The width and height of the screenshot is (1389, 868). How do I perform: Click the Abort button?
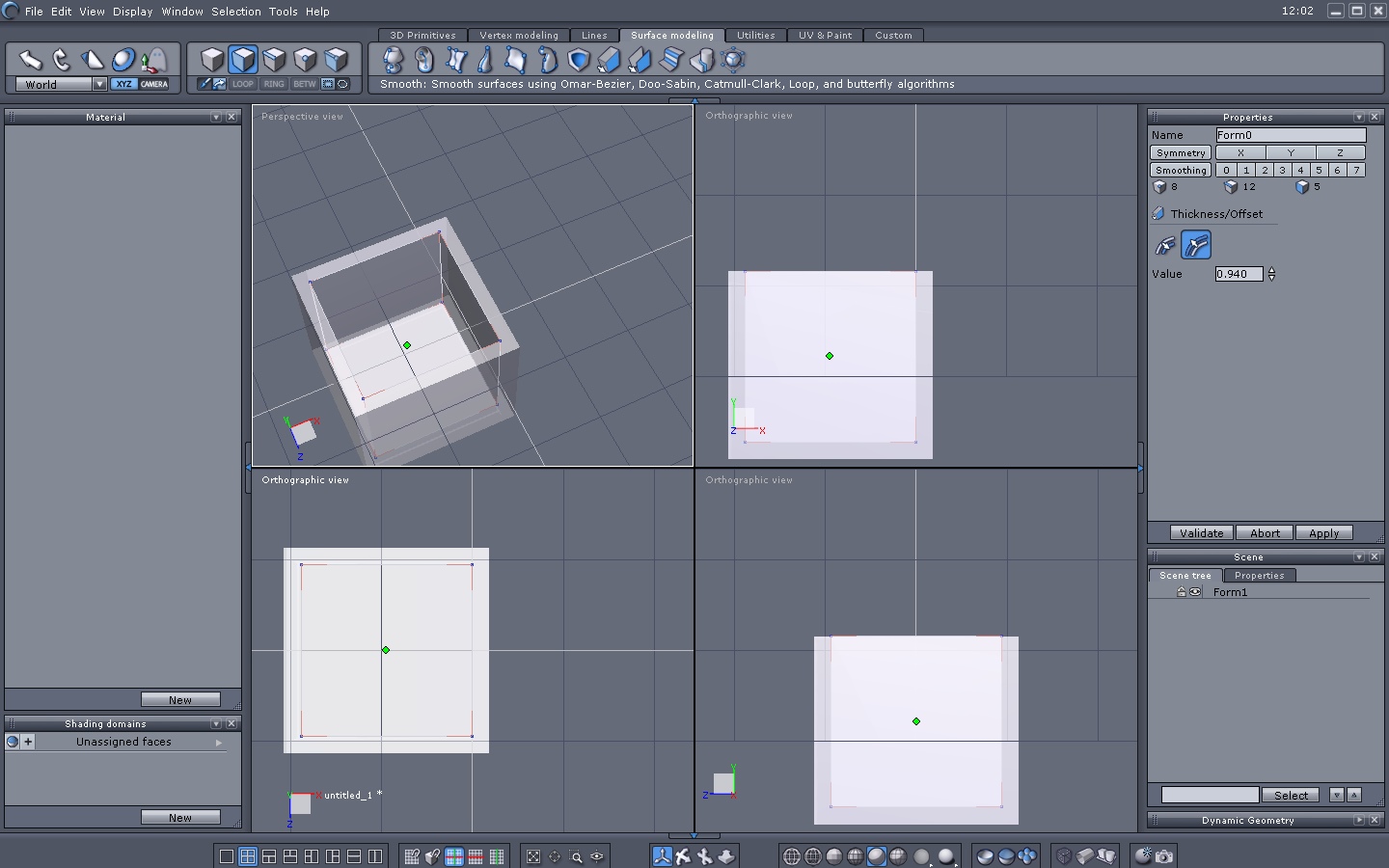[x=1265, y=533]
